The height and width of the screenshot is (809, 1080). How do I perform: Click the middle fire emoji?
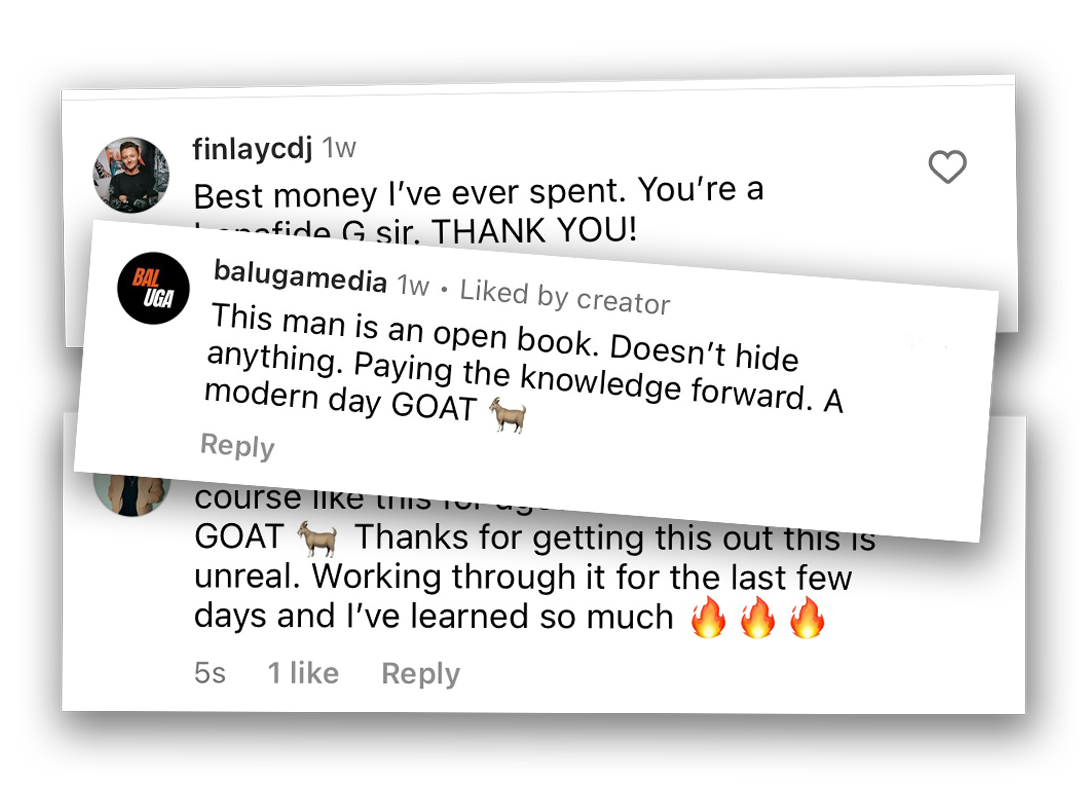pyautogui.click(x=758, y=616)
